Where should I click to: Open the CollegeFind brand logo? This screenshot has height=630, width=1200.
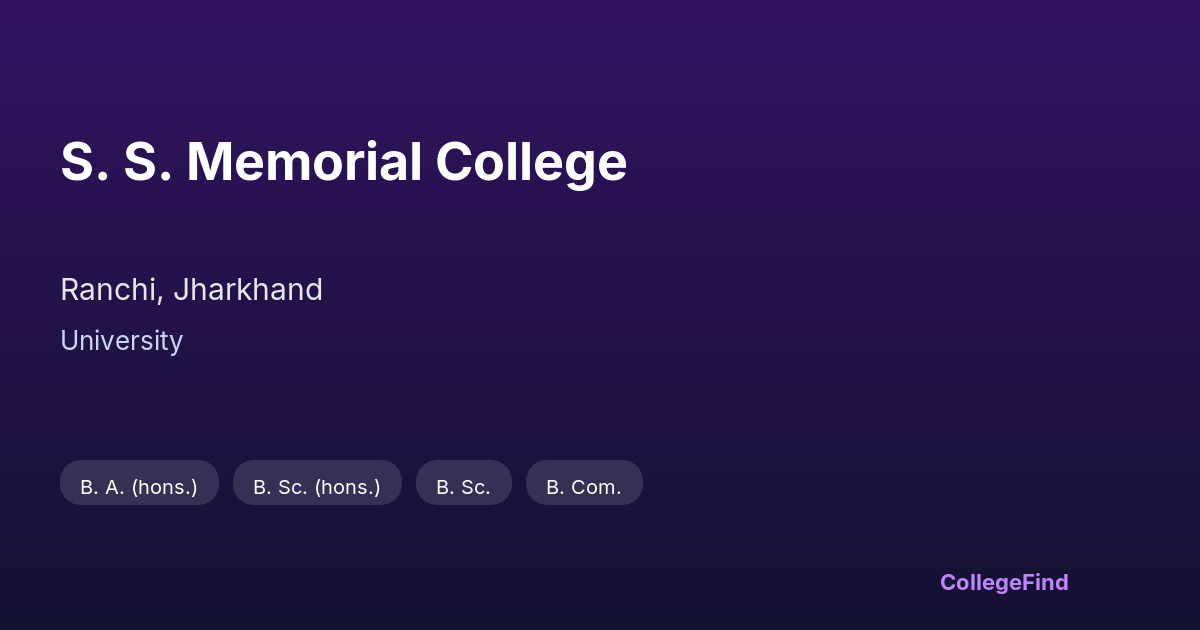click(1003, 582)
